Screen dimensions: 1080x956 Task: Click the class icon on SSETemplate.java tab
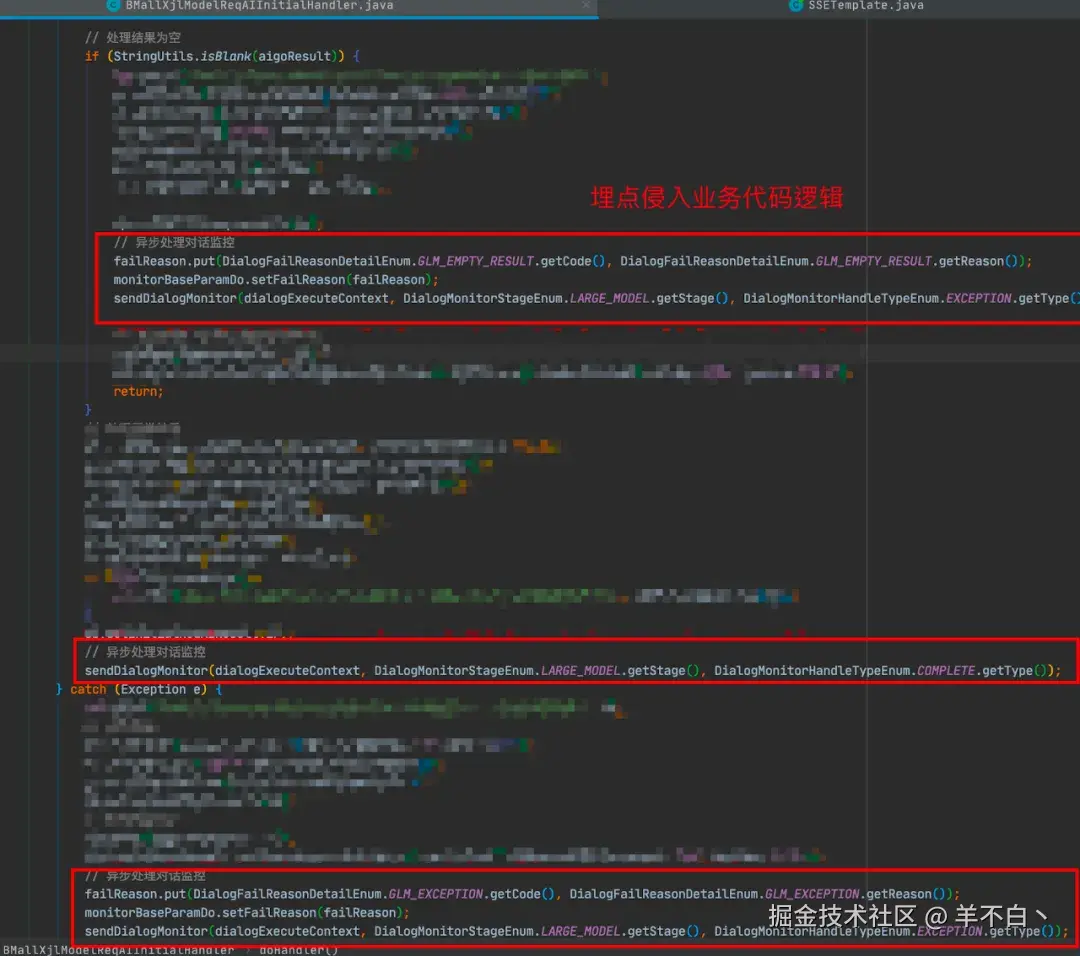coord(796,6)
